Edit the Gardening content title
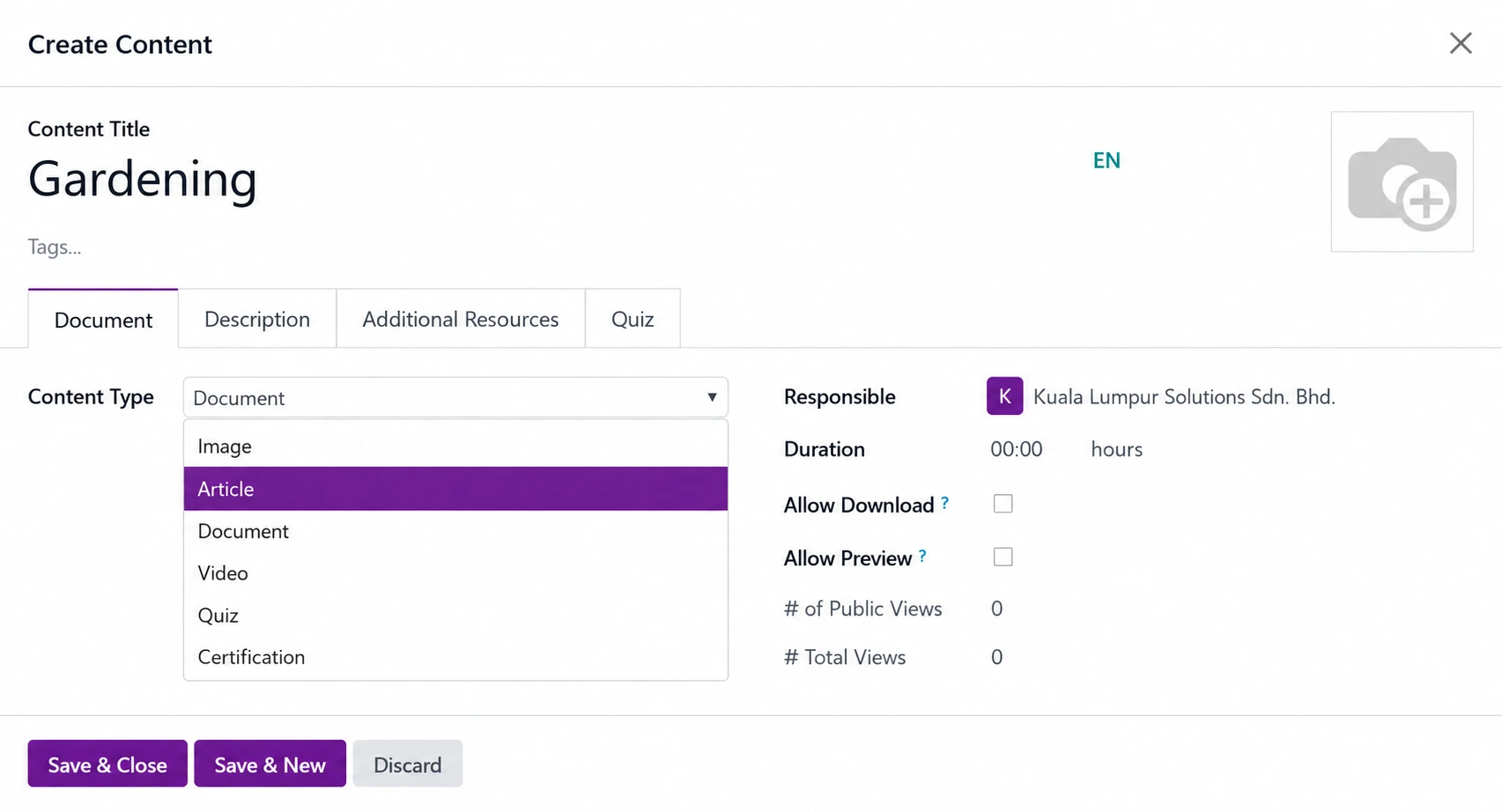Screen dimensions: 1502x812 [143, 180]
